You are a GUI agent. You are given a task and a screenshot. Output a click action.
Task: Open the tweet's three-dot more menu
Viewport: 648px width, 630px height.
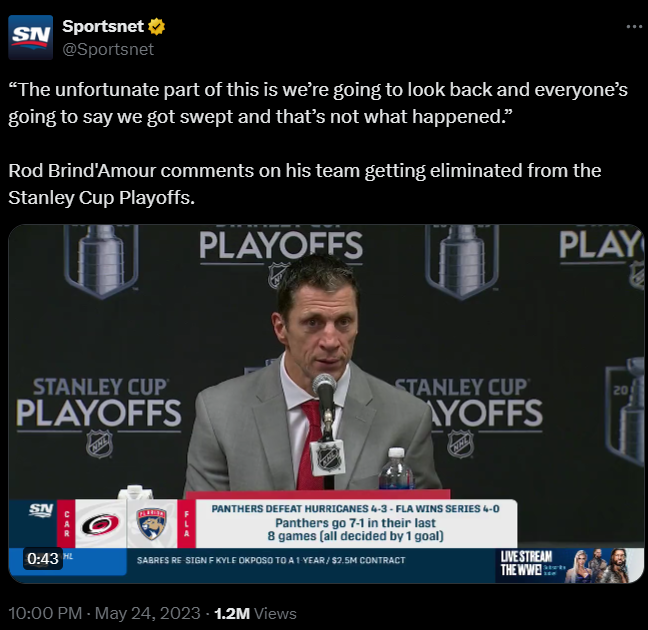click(634, 27)
